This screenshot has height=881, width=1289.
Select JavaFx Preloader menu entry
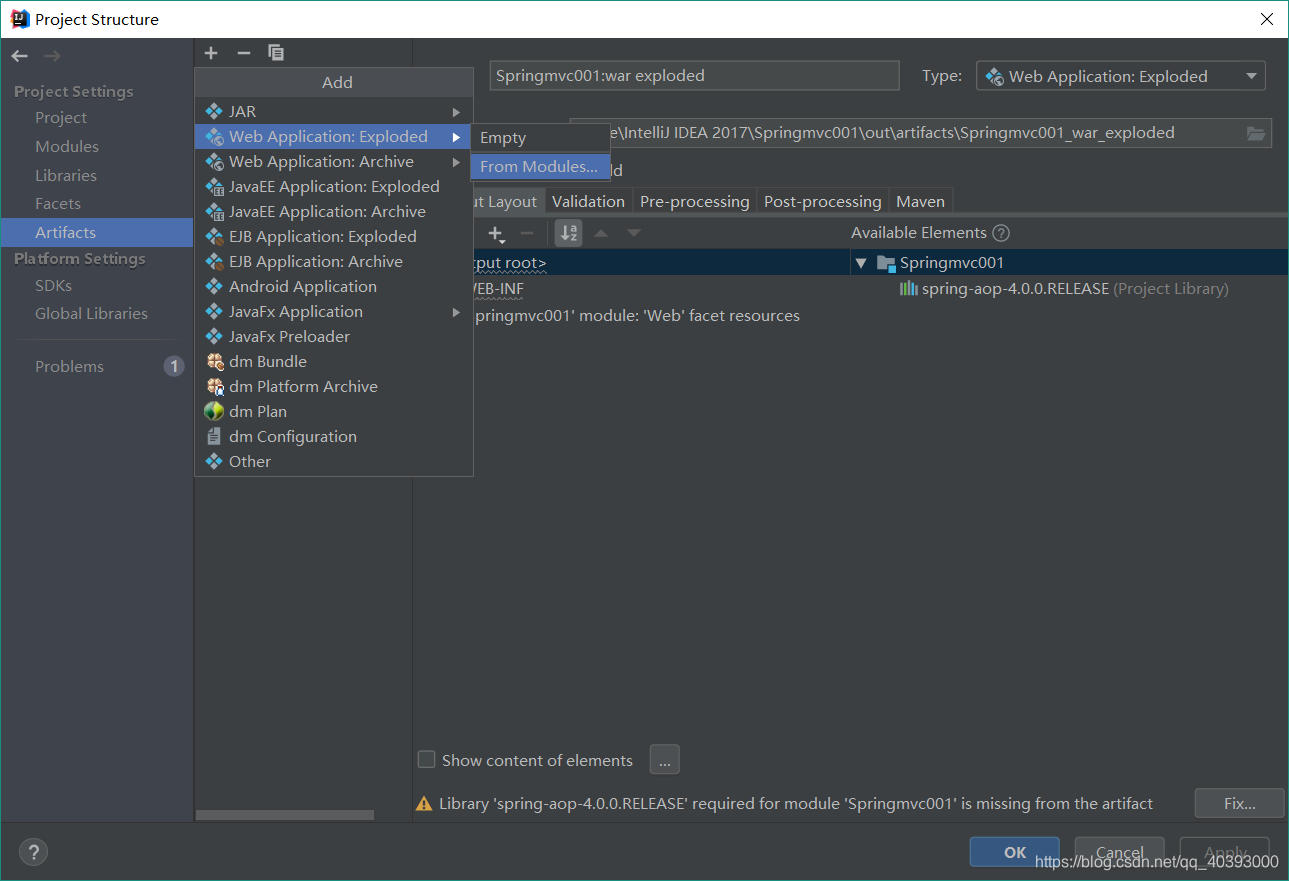[x=333, y=336]
